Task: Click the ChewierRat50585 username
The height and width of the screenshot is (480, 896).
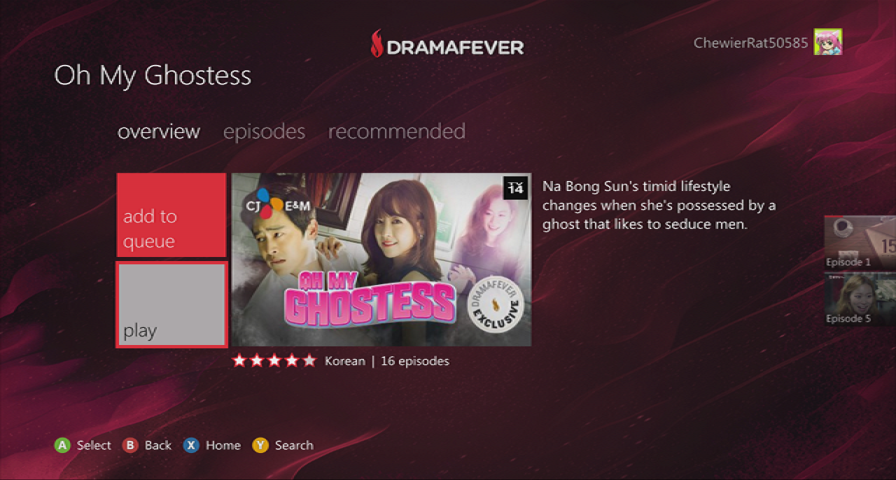Action: click(751, 43)
